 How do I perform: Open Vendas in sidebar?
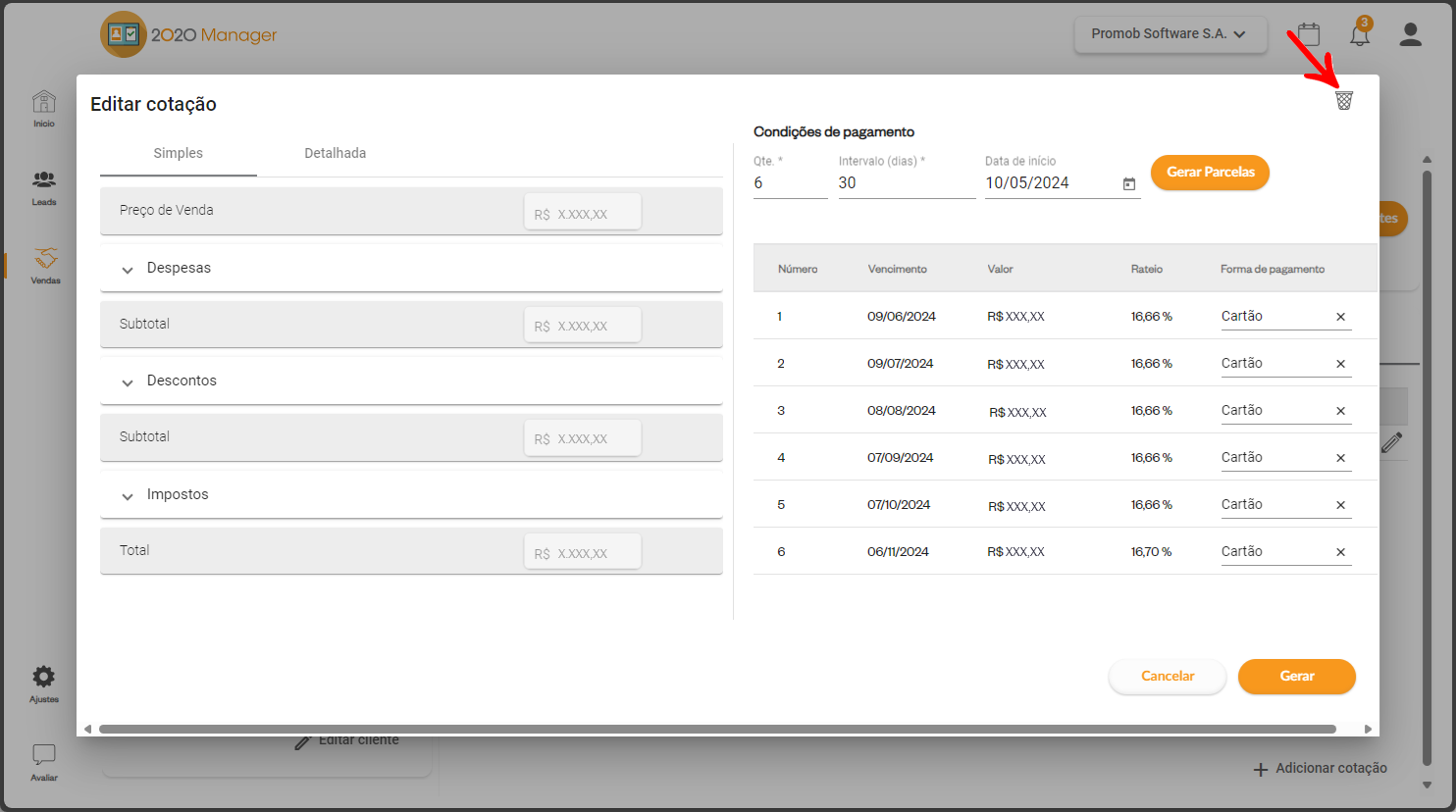coord(45,266)
